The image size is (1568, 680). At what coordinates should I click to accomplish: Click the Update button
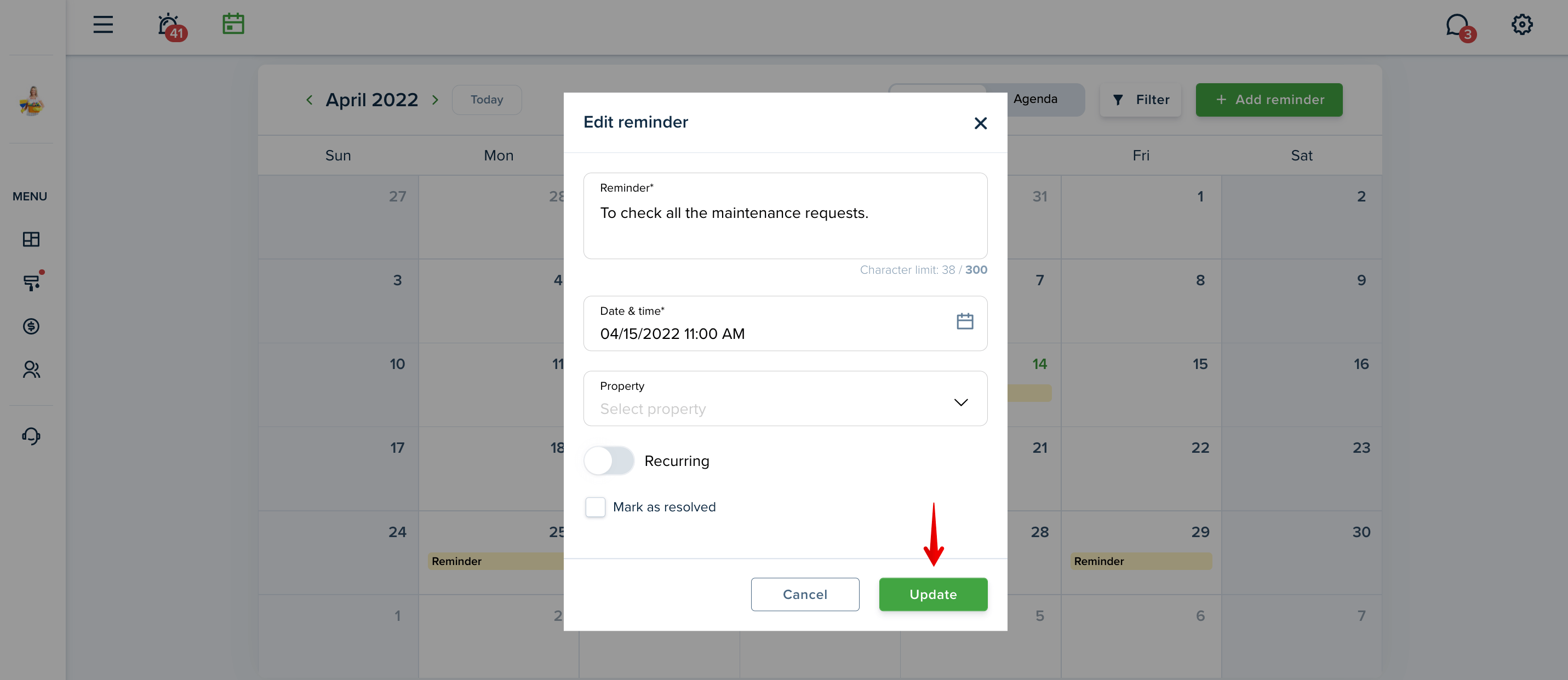point(933,594)
